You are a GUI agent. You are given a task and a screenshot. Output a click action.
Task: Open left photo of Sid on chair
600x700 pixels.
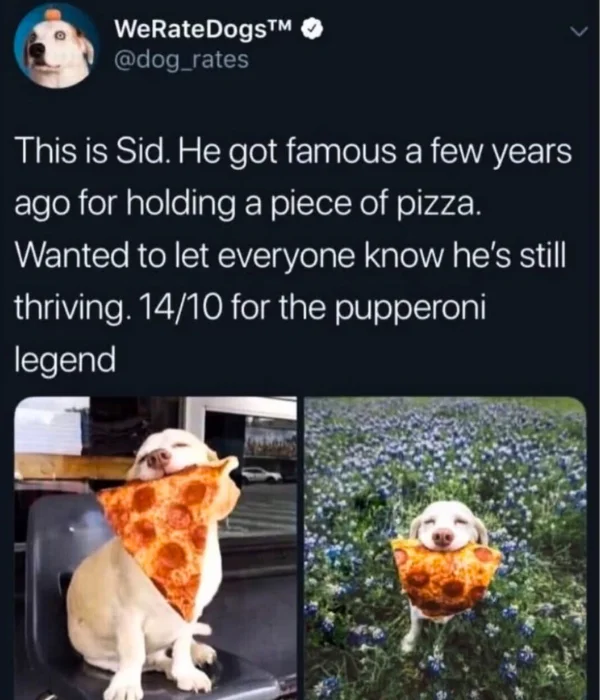(155, 548)
